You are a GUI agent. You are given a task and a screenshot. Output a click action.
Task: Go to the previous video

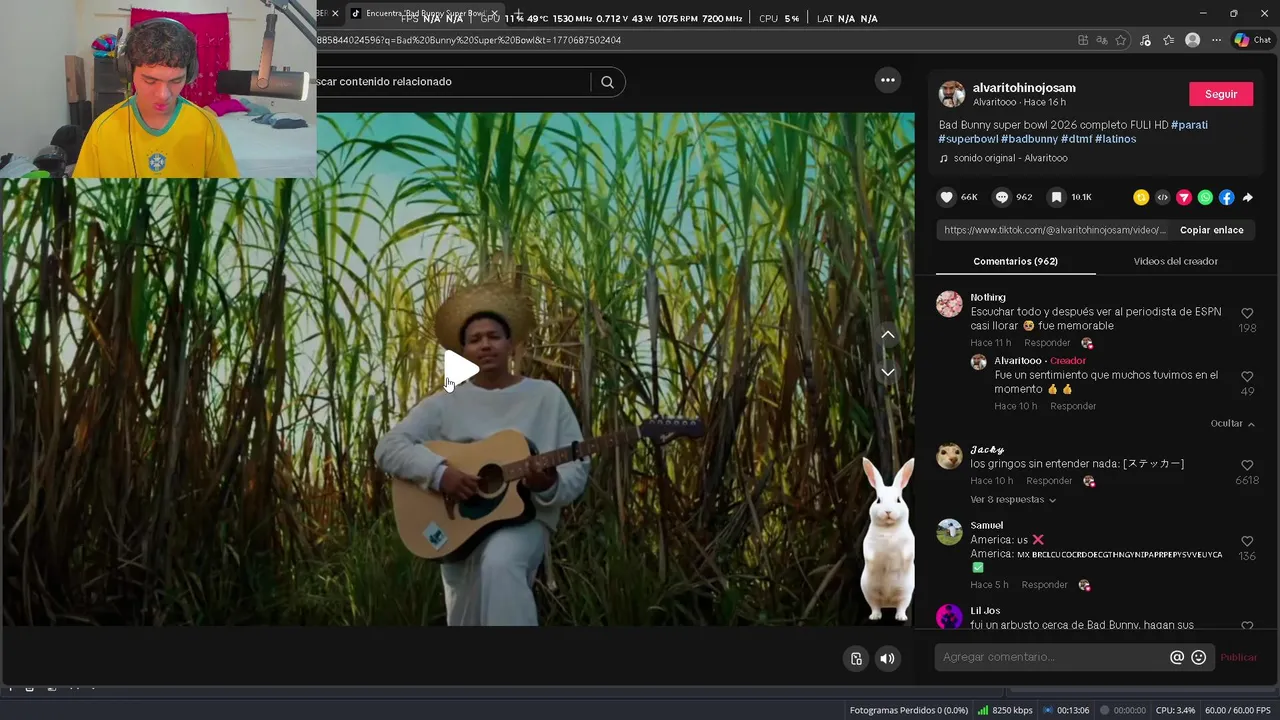pos(887,335)
